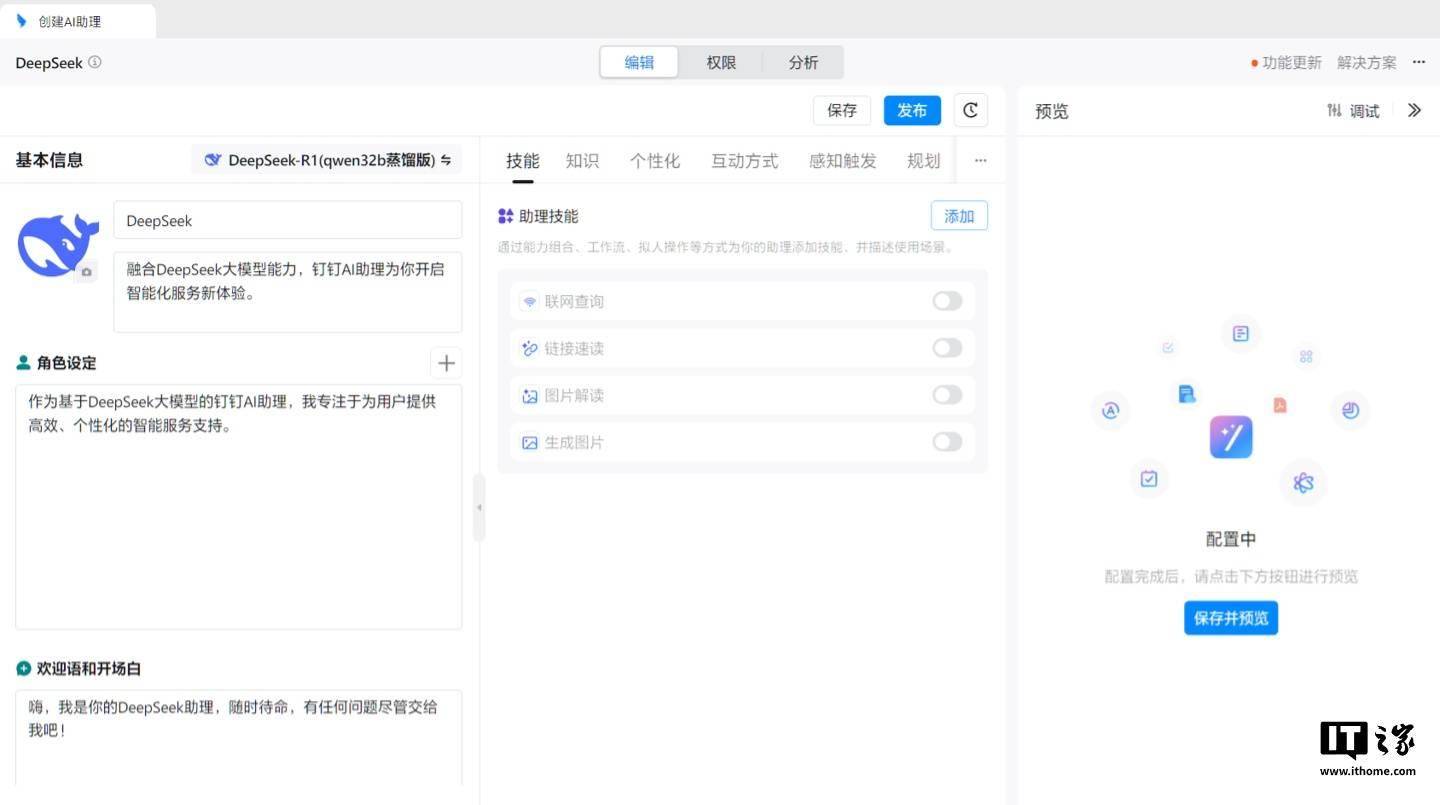This screenshot has width=1440, height=805.
Task: Collapse the left panel using divider handle
Action: [x=479, y=508]
